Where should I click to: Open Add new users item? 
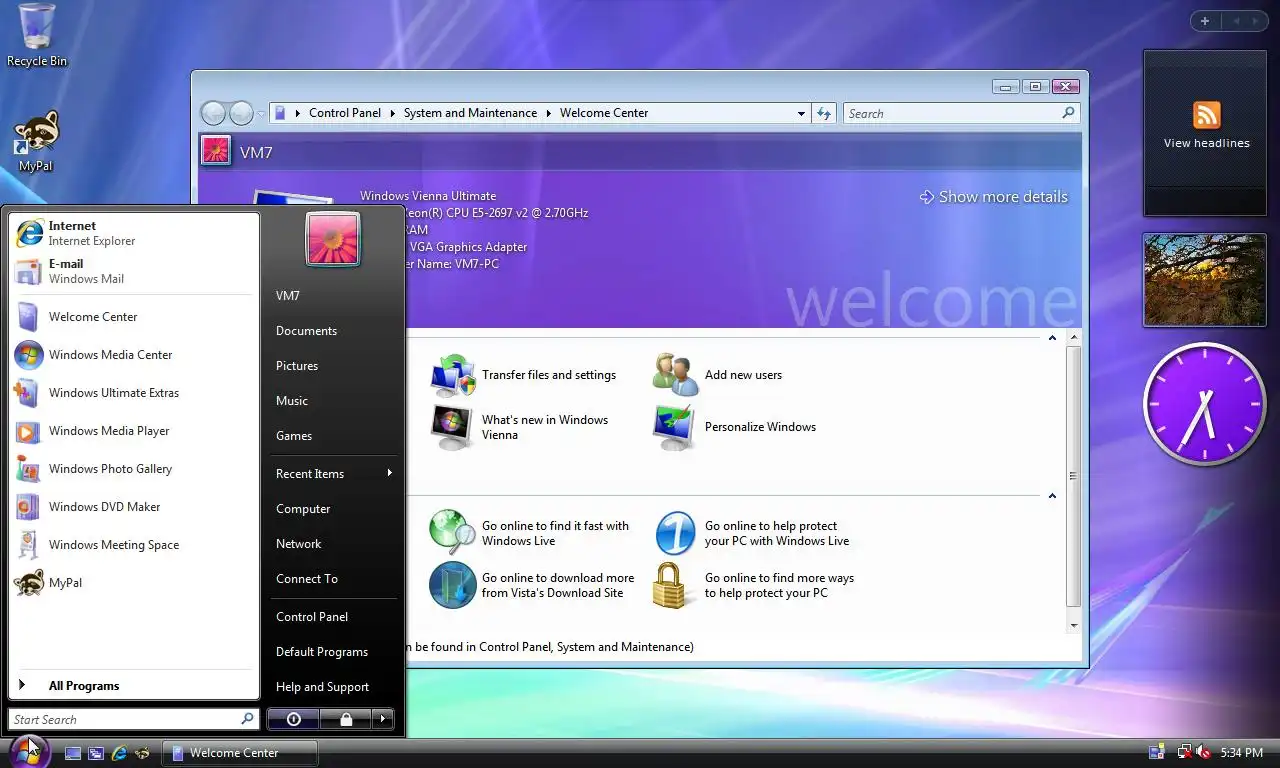(x=718, y=375)
